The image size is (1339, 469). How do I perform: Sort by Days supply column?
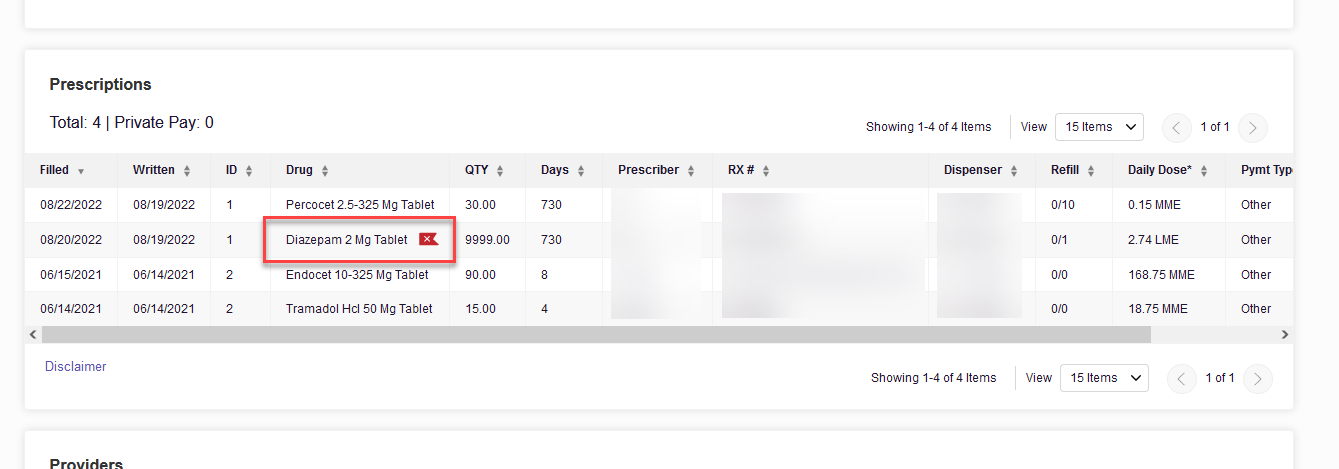tap(581, 171)
